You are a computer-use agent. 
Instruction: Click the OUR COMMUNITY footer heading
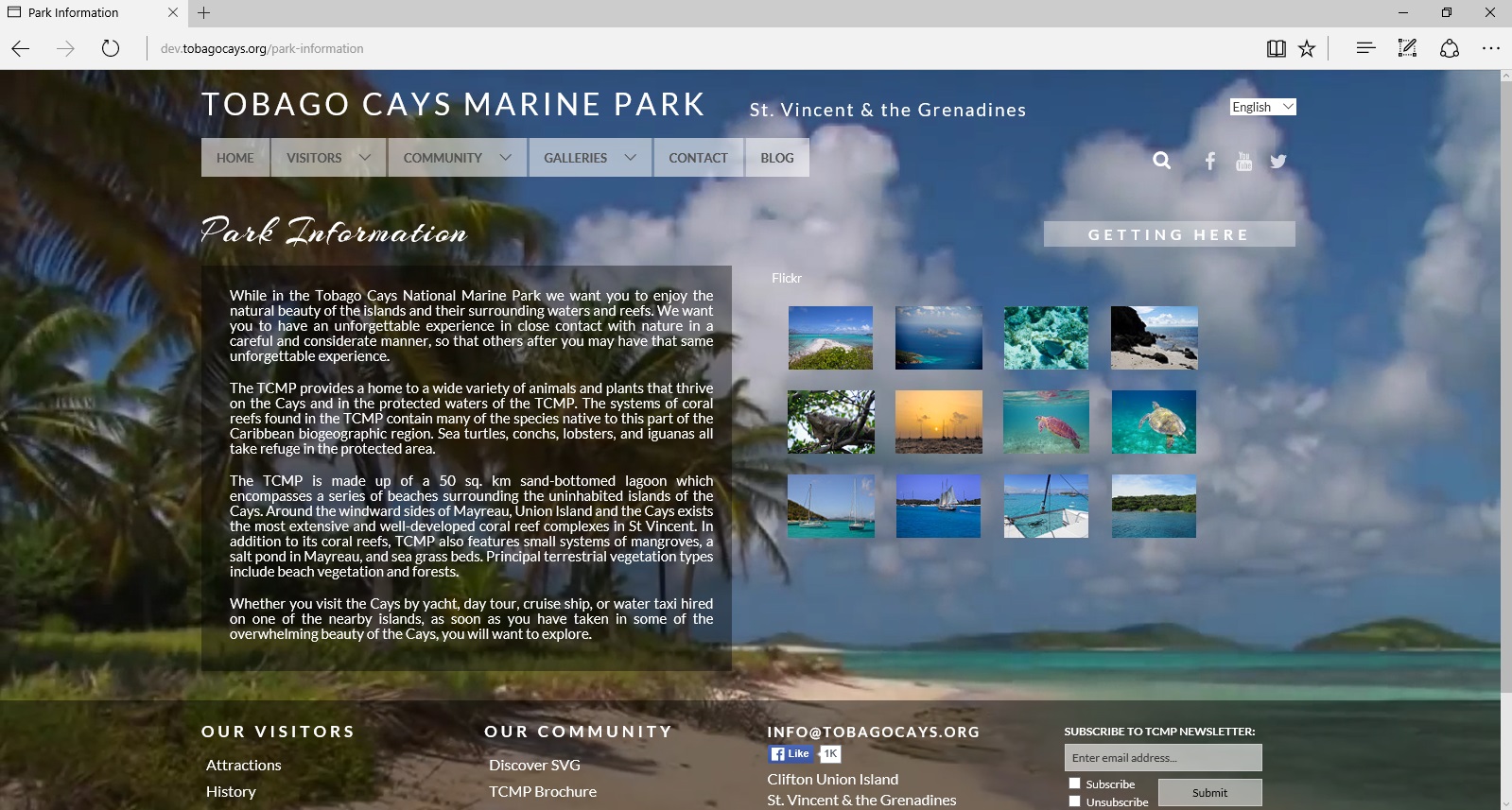click(578, 732)
